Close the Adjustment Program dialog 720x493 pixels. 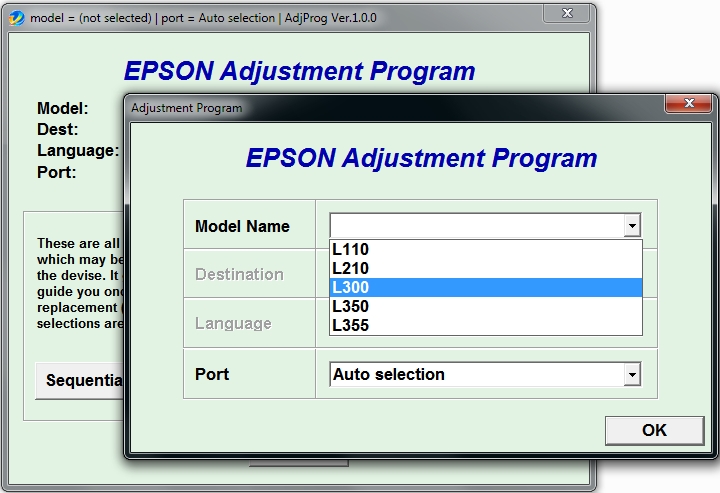[x=689, y=103]
